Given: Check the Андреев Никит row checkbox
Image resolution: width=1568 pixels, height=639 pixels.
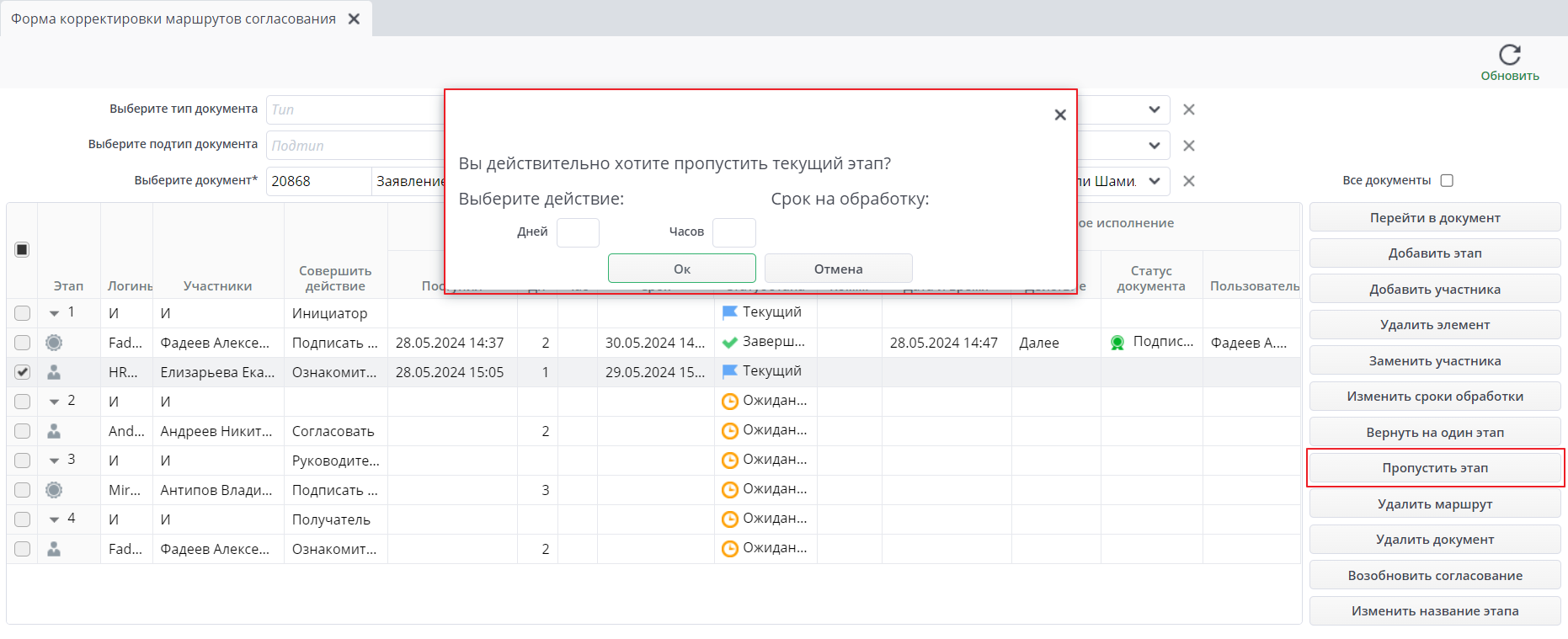Looking at the screenshot, I should coord(22,431).
